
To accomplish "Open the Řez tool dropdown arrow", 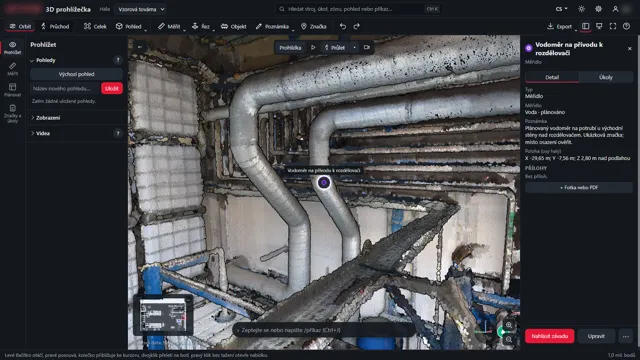I will coord(214,30).
